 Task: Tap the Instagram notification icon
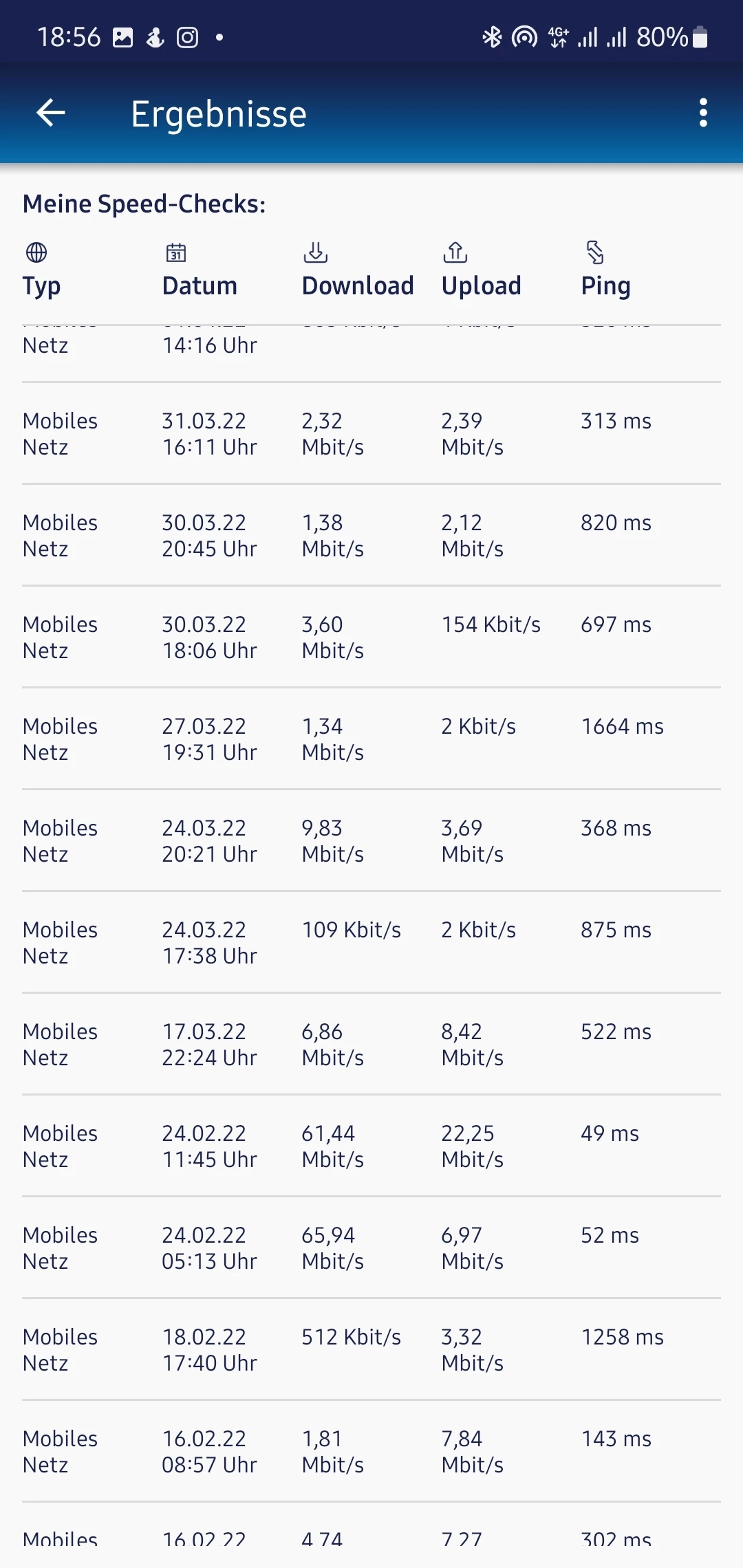point(187,37)
